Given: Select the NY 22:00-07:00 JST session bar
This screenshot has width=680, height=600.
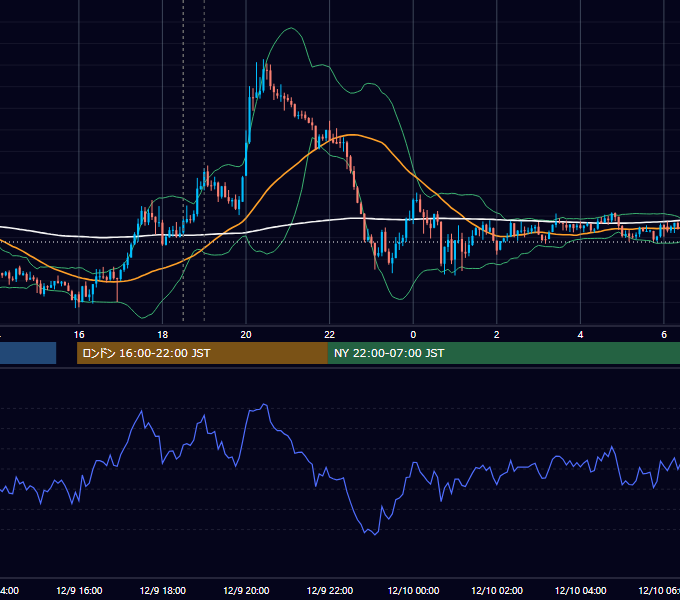Looking at the screenshot, I should (x=503, y=353).
